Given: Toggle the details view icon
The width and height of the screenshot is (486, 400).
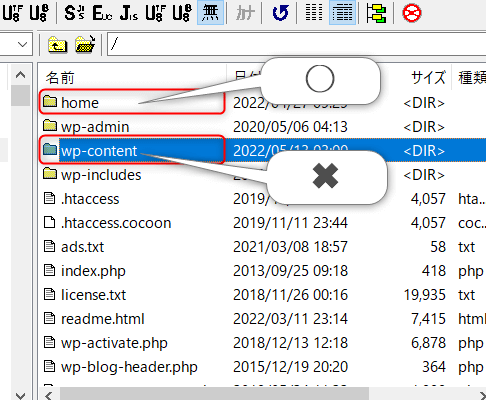Looking at the screenshot, I should coord(342,13).
